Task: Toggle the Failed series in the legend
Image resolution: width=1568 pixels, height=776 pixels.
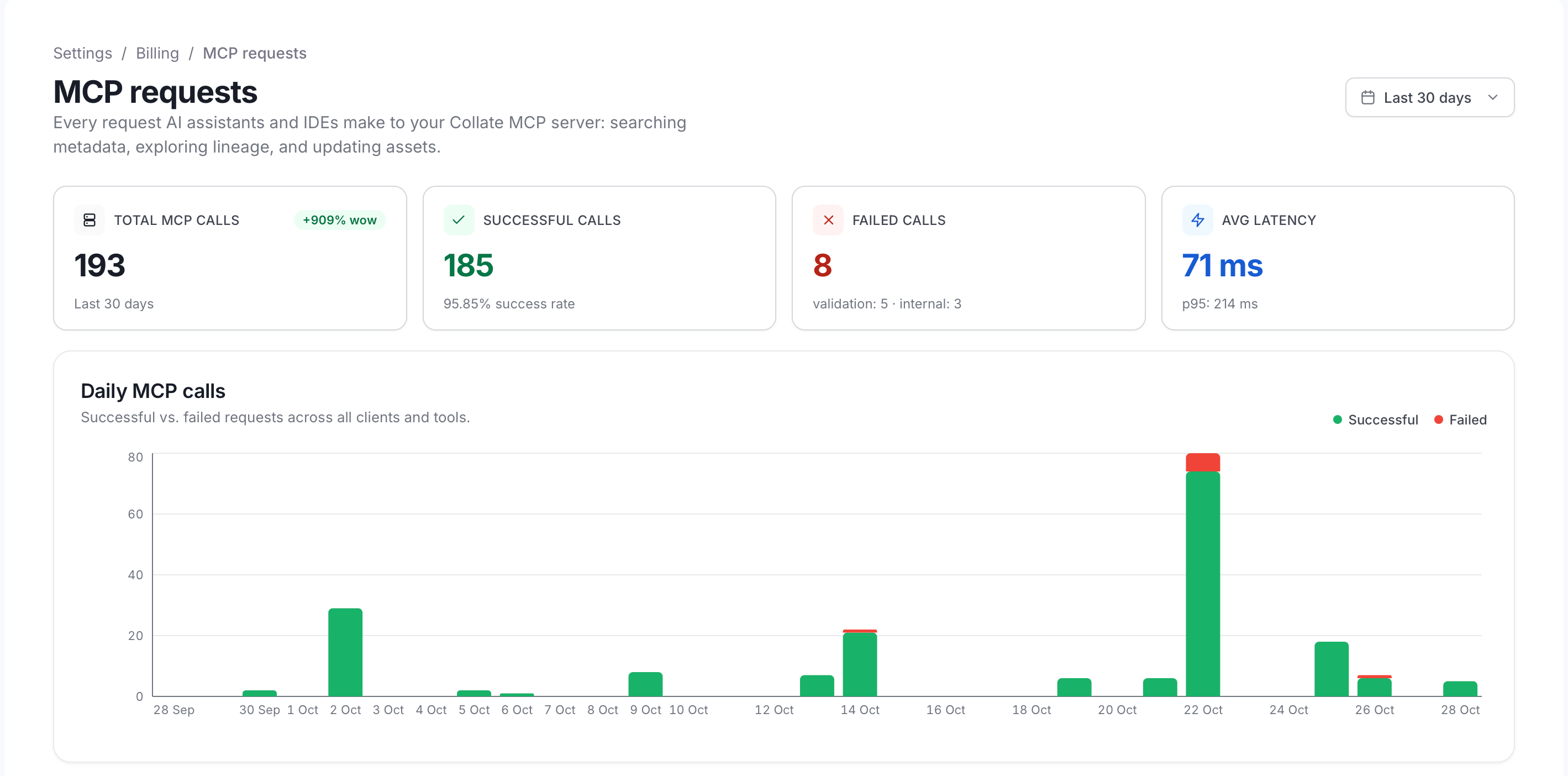Action: click(x=1460, y=420)
